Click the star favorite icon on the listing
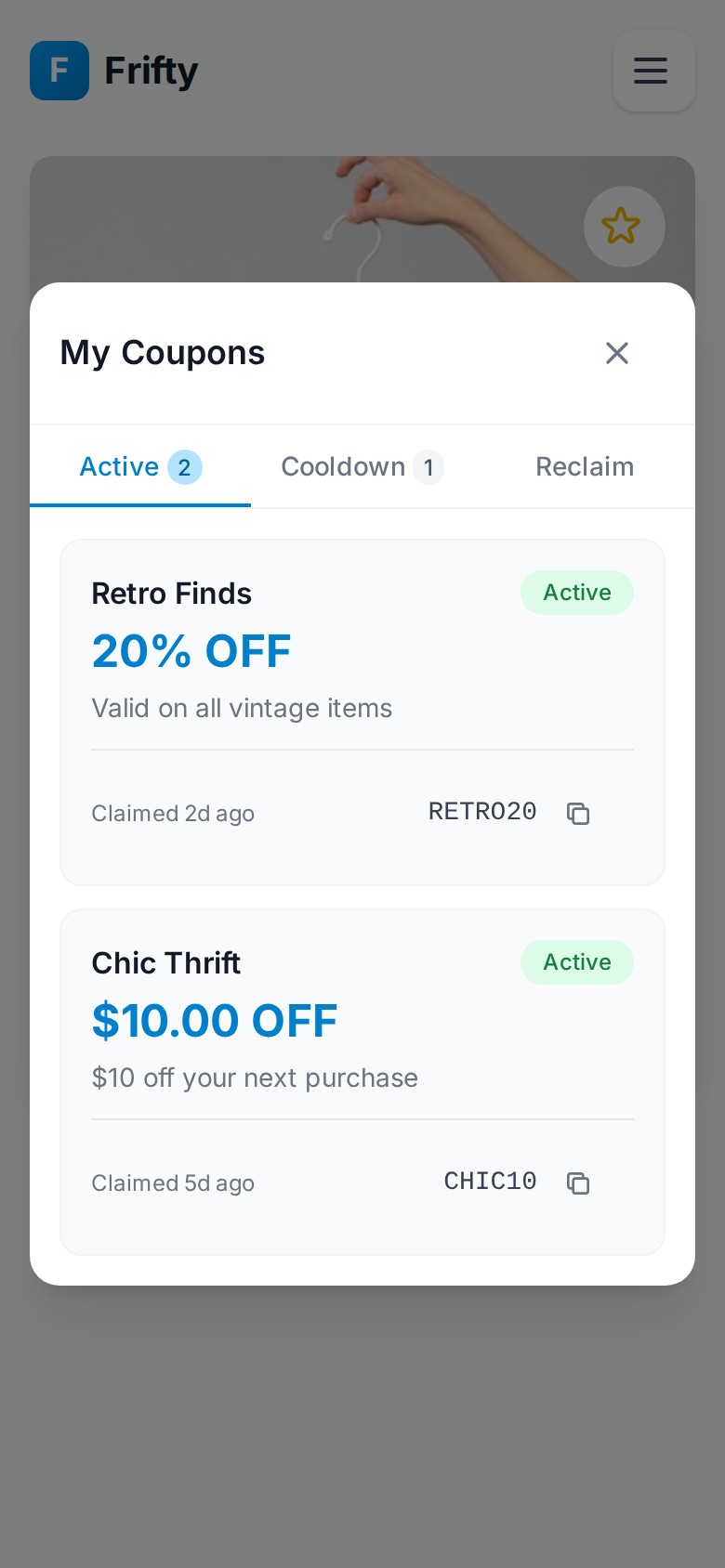725x1568 pixels. click(x=624, y=226)
